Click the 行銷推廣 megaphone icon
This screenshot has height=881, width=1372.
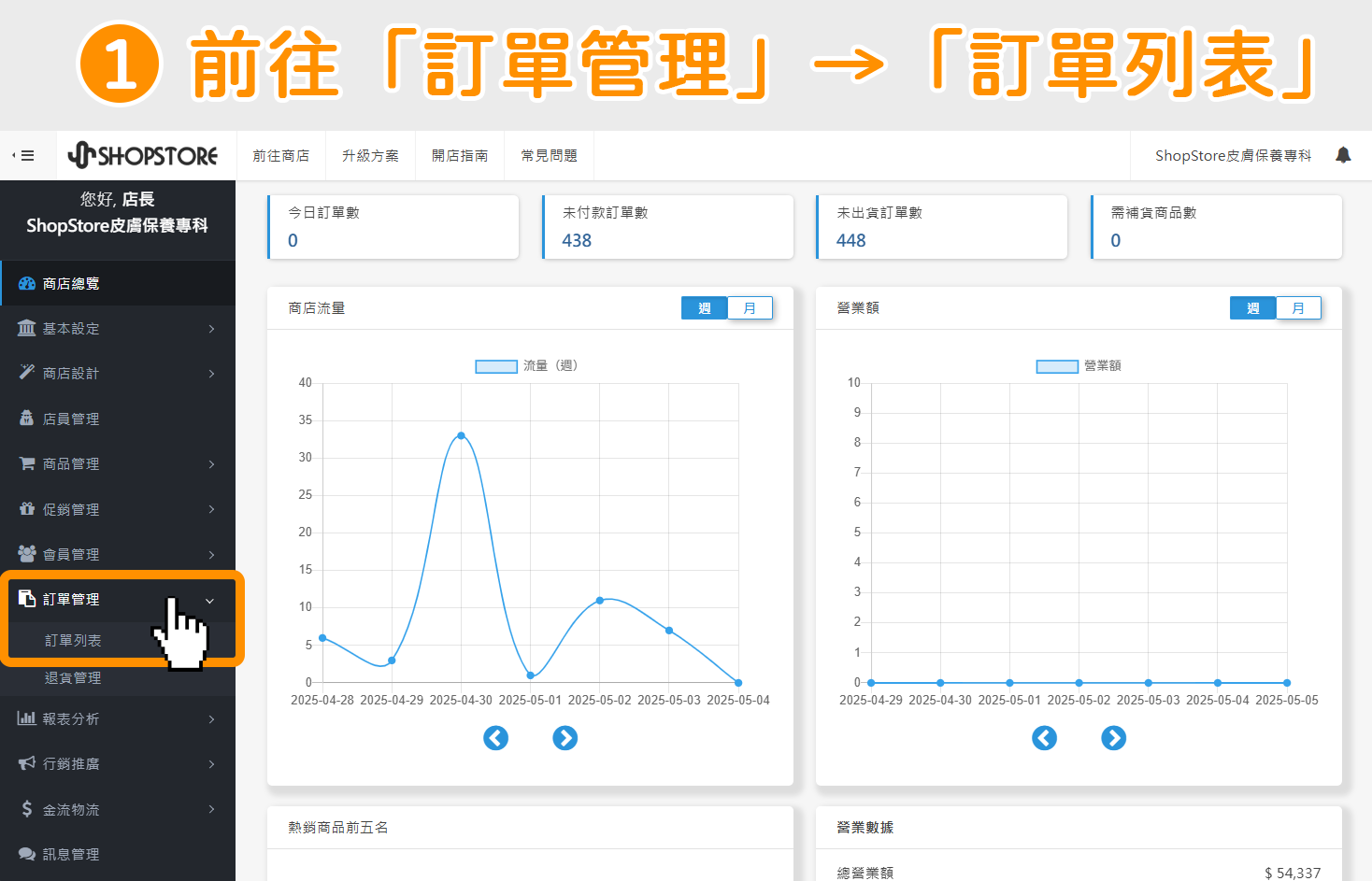pos(27,763)
